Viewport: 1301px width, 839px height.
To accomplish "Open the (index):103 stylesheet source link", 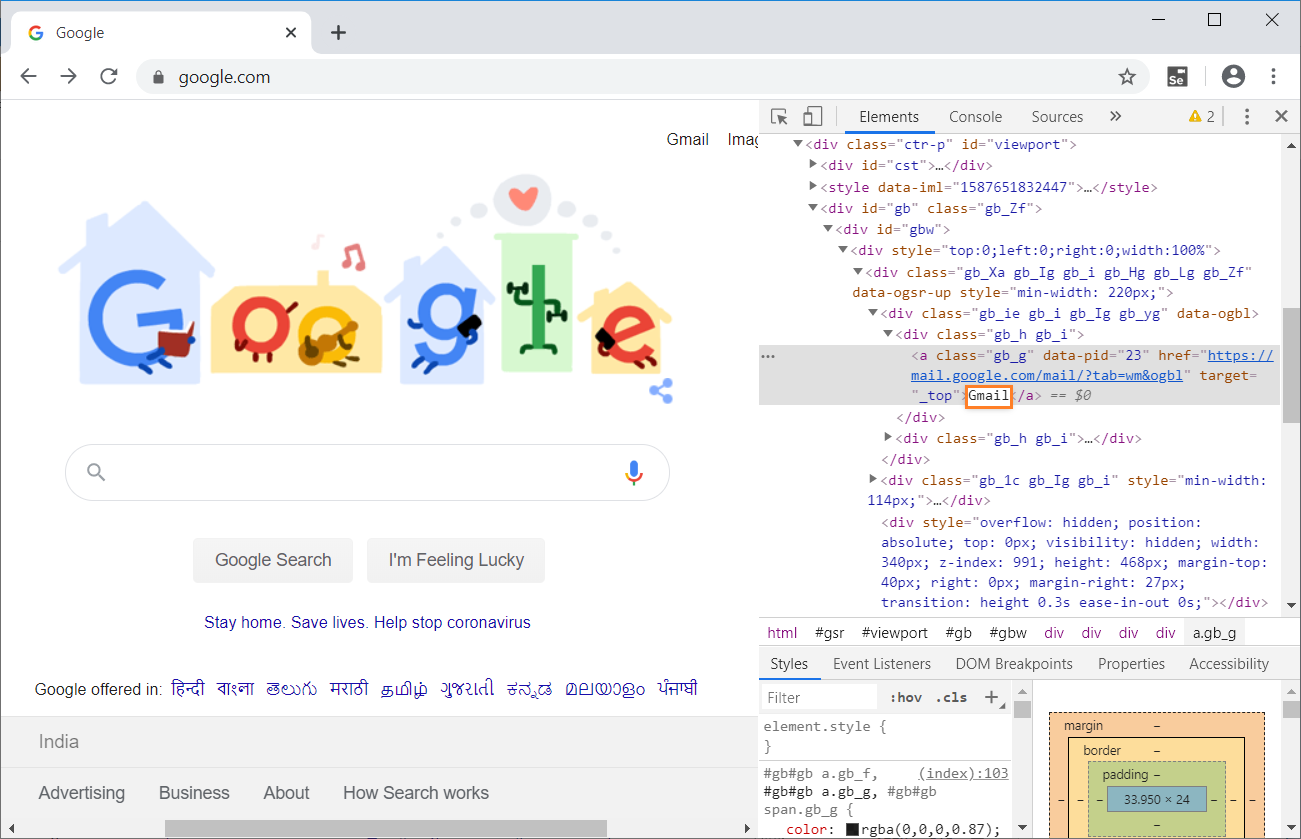I will coord(963,773).
